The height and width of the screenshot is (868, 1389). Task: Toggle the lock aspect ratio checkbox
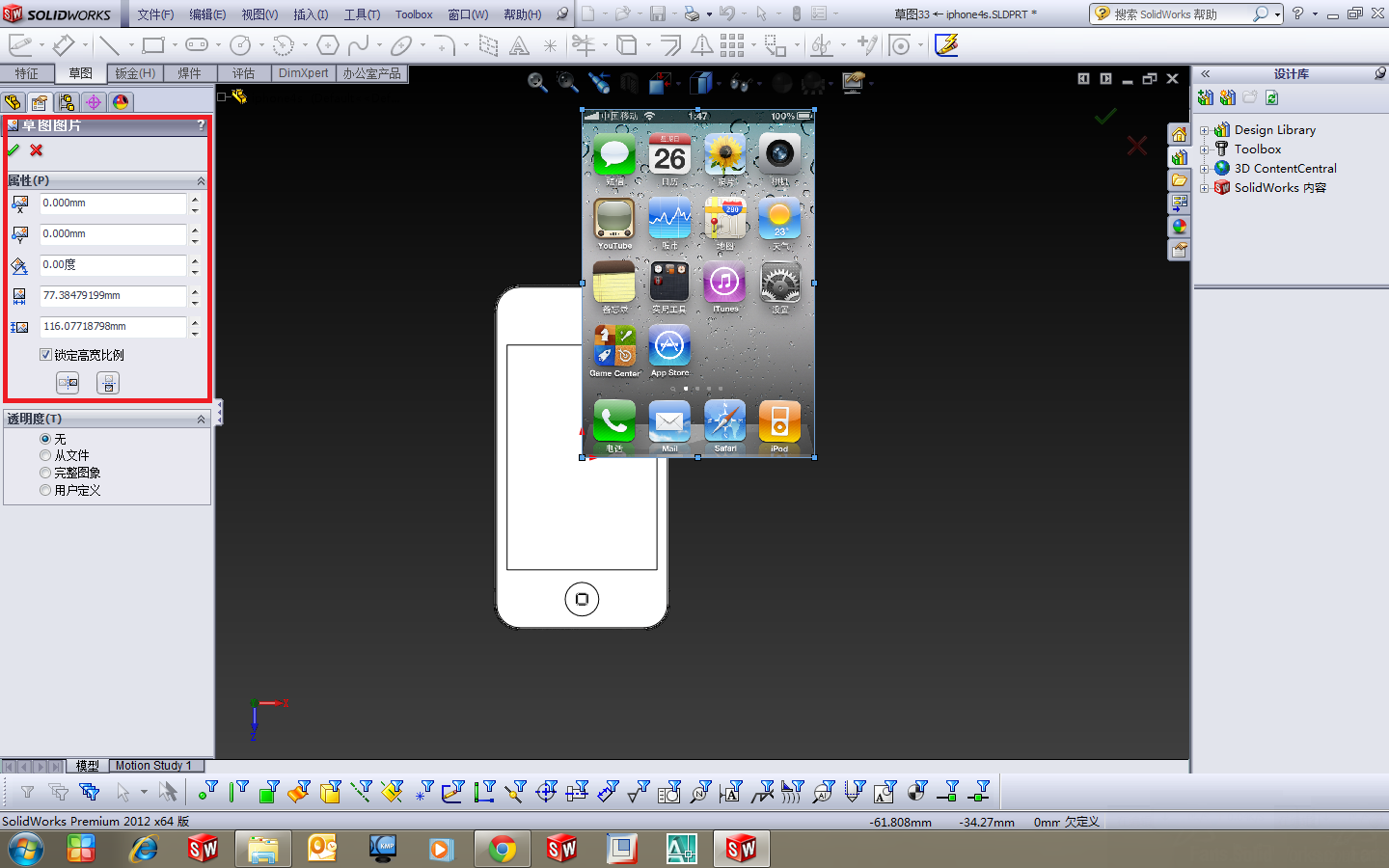tap(45, 355)
